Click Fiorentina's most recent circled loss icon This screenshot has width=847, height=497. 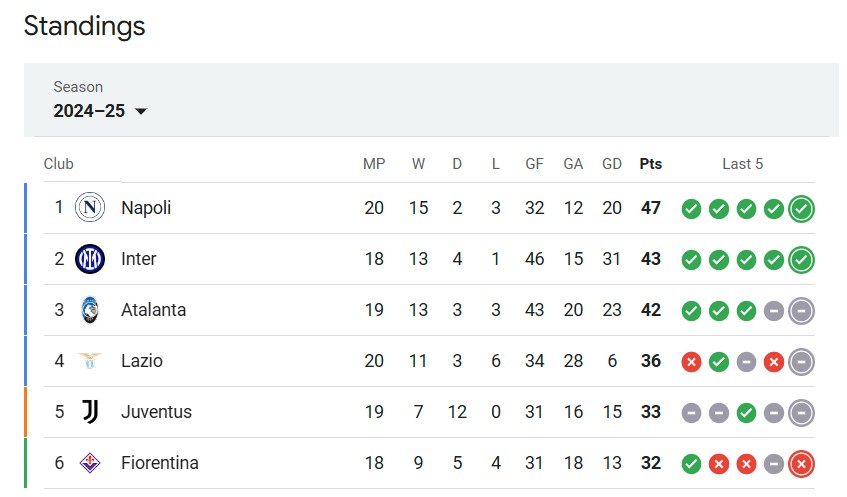click(801, 464)
